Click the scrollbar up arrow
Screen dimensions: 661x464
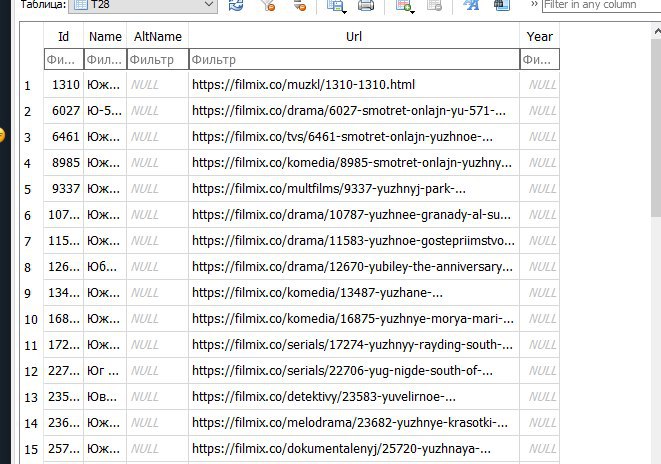pyautogui.click(x=656, y=31)
